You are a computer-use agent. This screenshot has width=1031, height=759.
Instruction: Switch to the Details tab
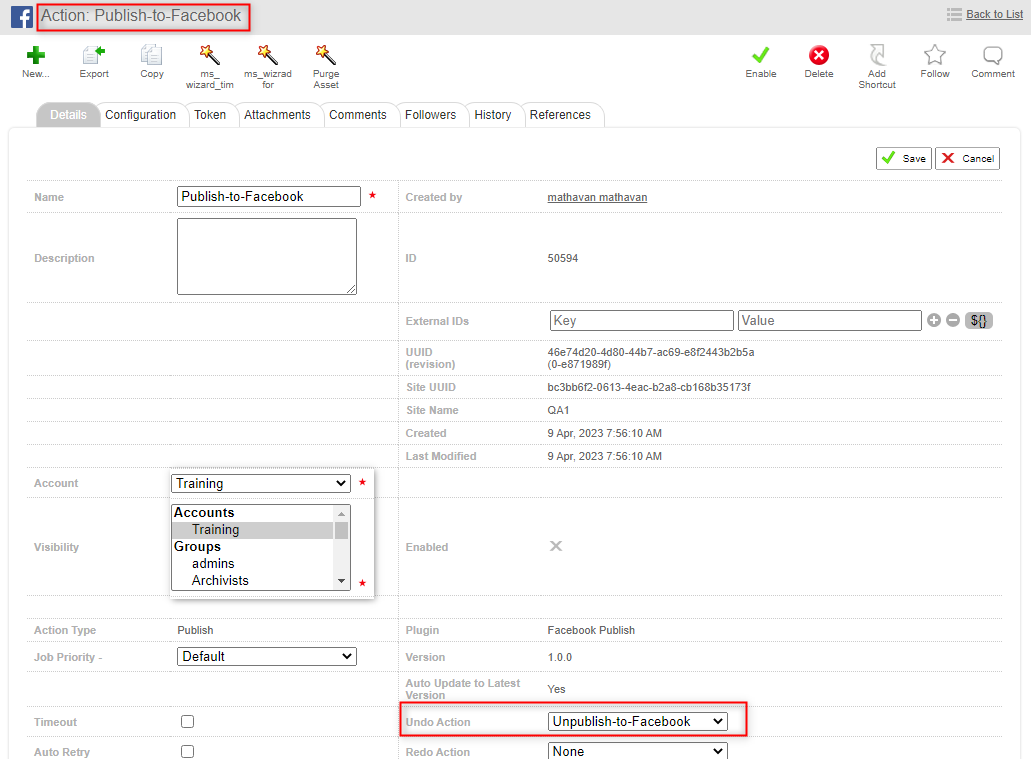(x=68, y=114)
